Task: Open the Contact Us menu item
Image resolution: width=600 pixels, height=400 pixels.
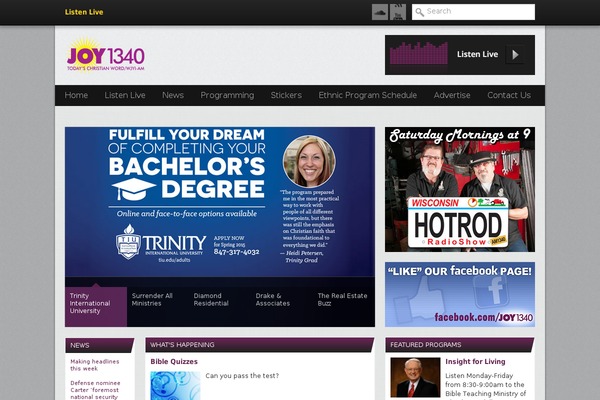Action: 509,95
